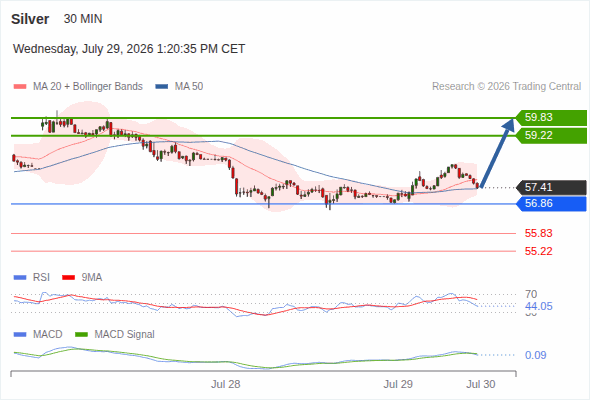
Task: Click the 57.41 current price tag
Action: (551, 187)
